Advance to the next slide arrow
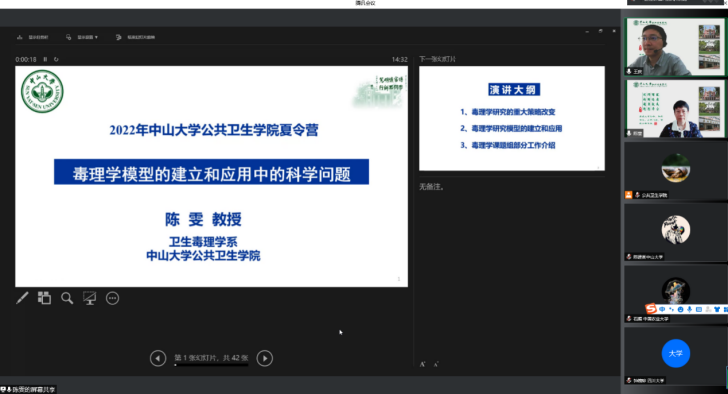Image resolution: width=728 pixels, height=394 pixels. point(265,358)
